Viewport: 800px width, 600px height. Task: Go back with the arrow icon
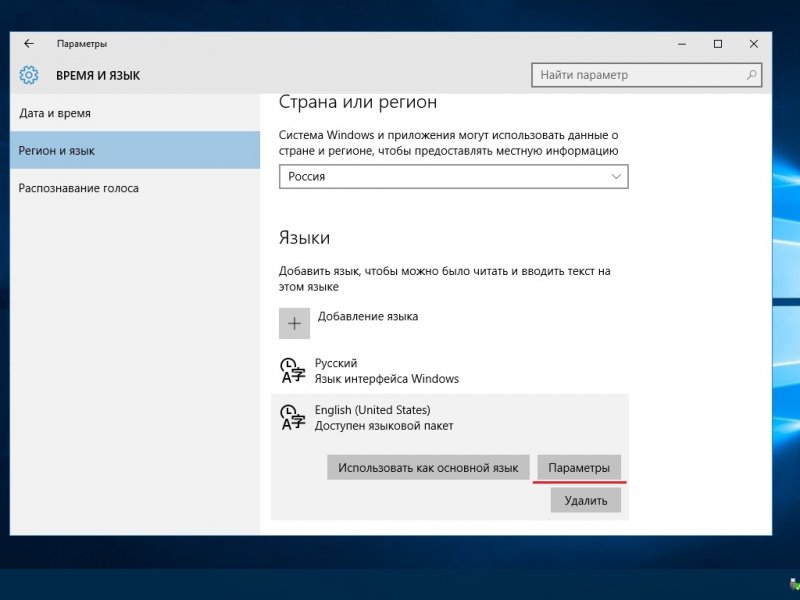click(x=29, y=44)
